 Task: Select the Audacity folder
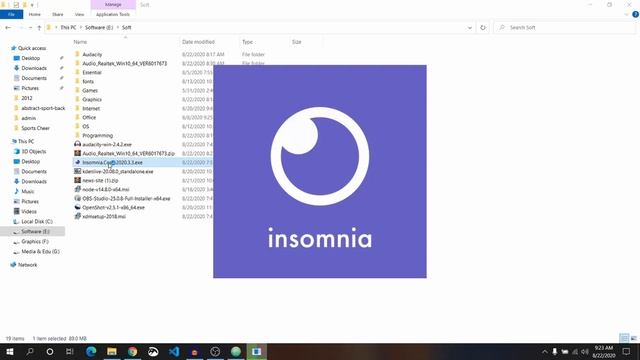click(x=92, y=54)
